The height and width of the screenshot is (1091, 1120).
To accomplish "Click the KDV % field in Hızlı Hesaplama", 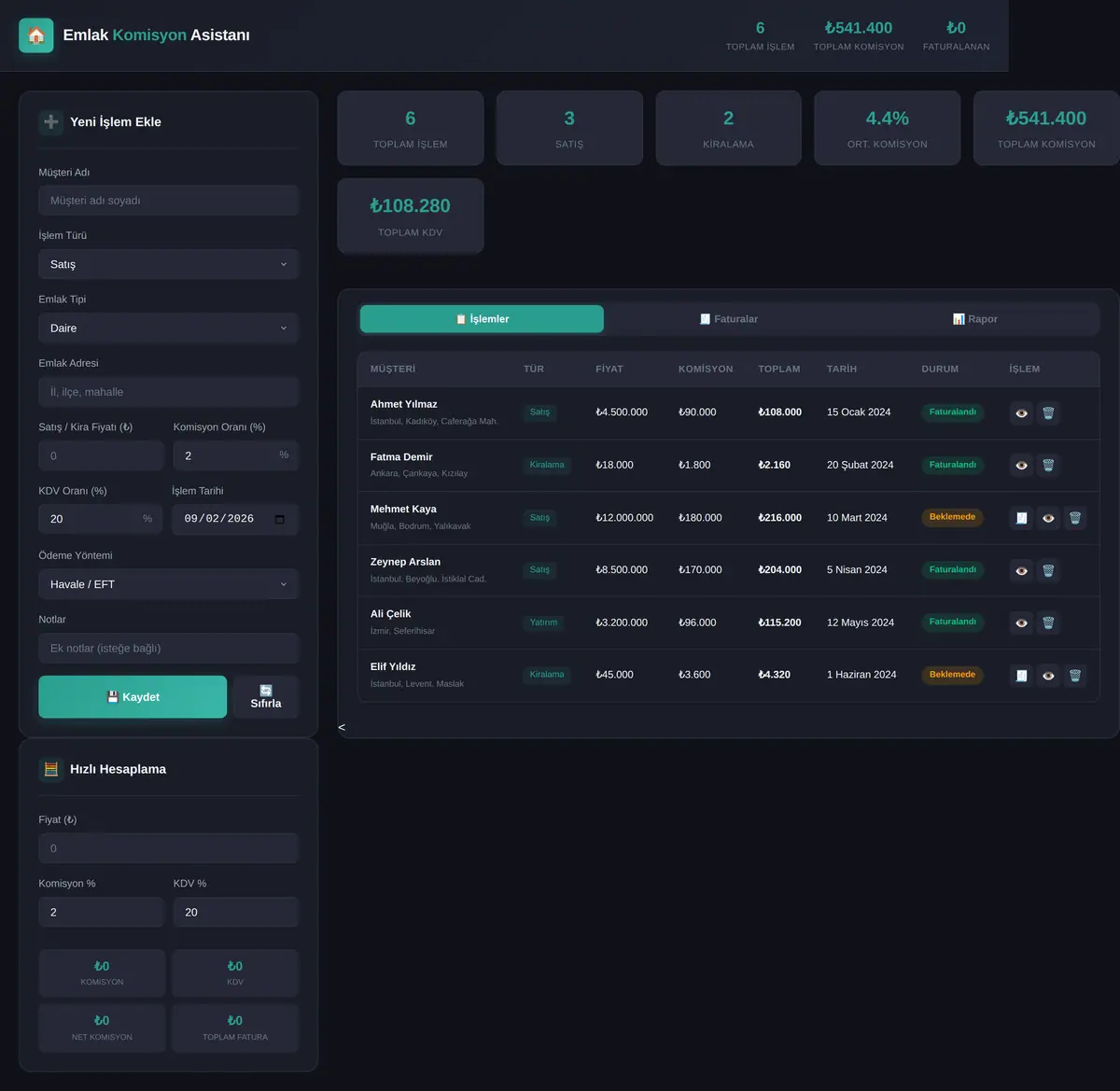I will [x=236, y=912].
